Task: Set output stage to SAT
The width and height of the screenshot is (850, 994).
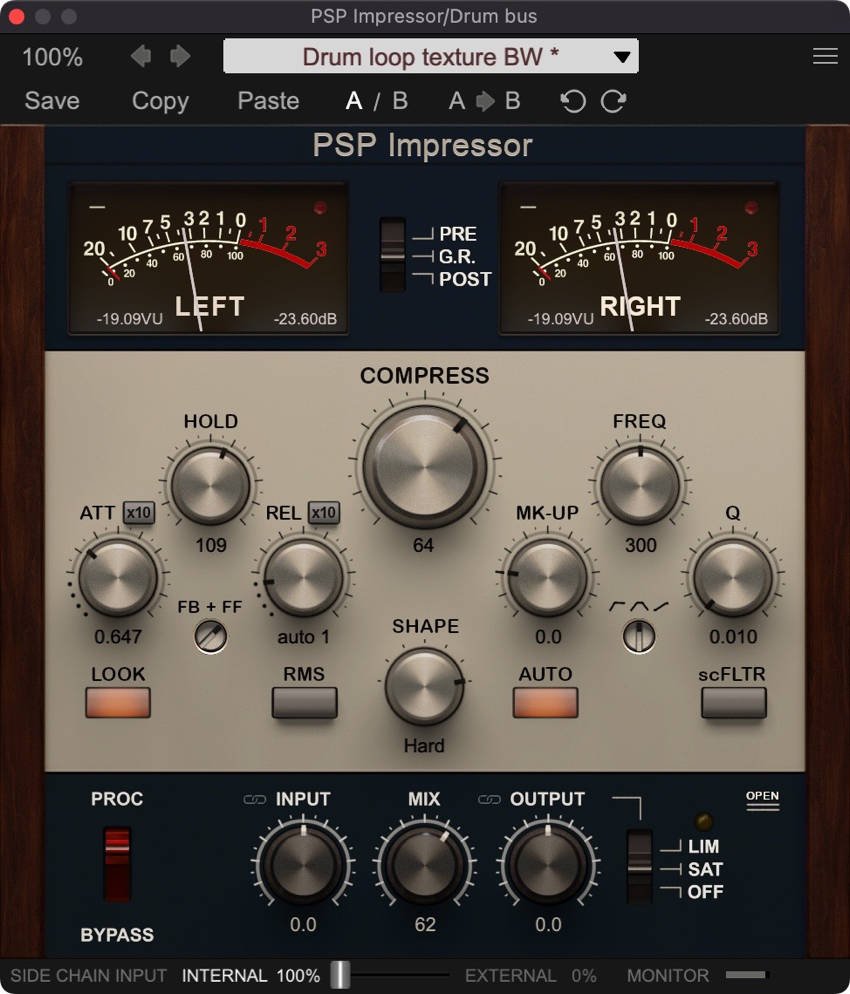Action: [x=705, y=869]
